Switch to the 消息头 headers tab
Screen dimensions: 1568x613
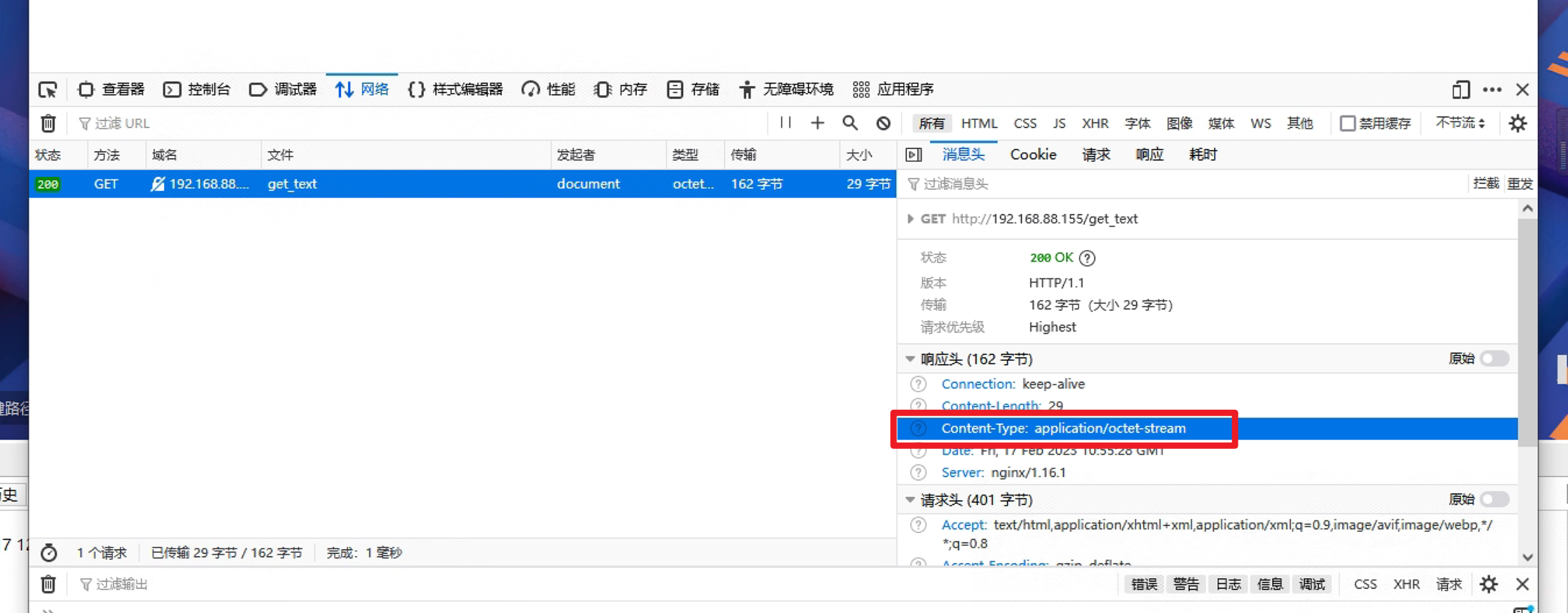click(963, 154)
